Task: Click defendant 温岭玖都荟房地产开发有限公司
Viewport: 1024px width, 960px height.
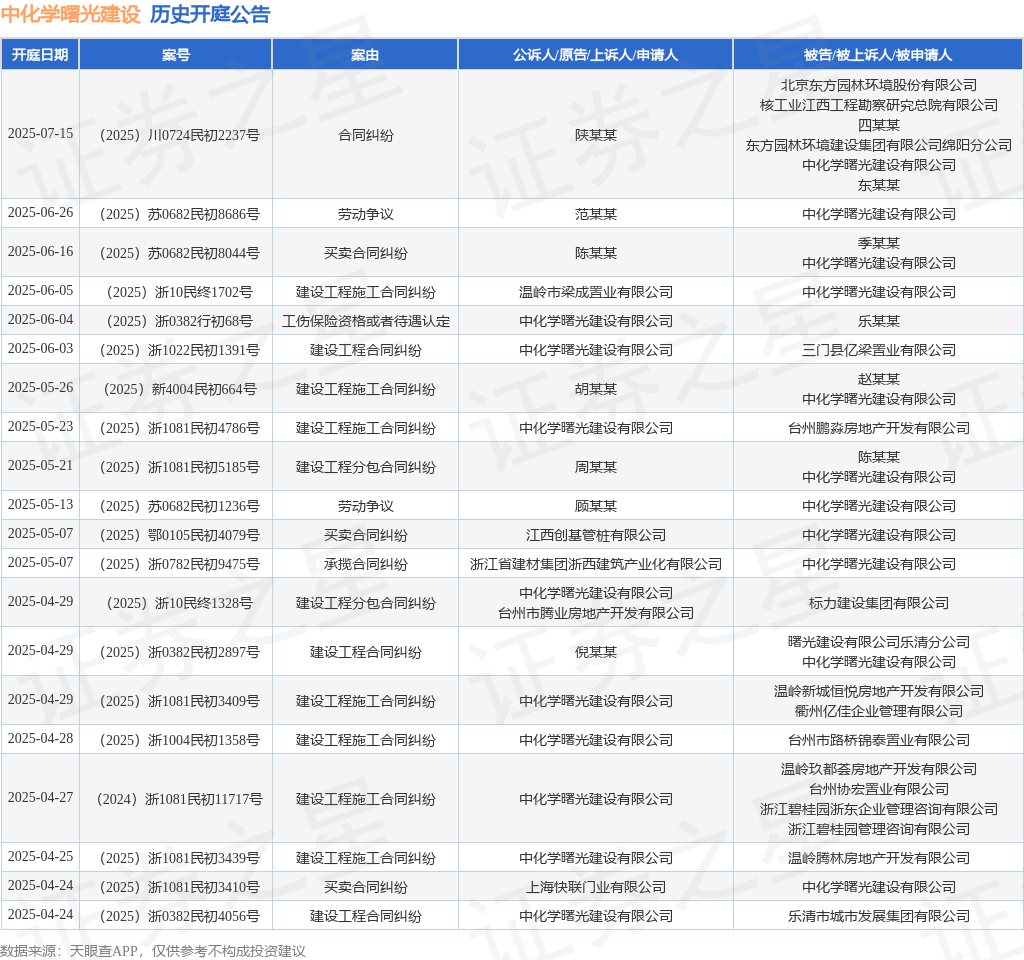Action: pyautogui.click(x=879, y=769)
